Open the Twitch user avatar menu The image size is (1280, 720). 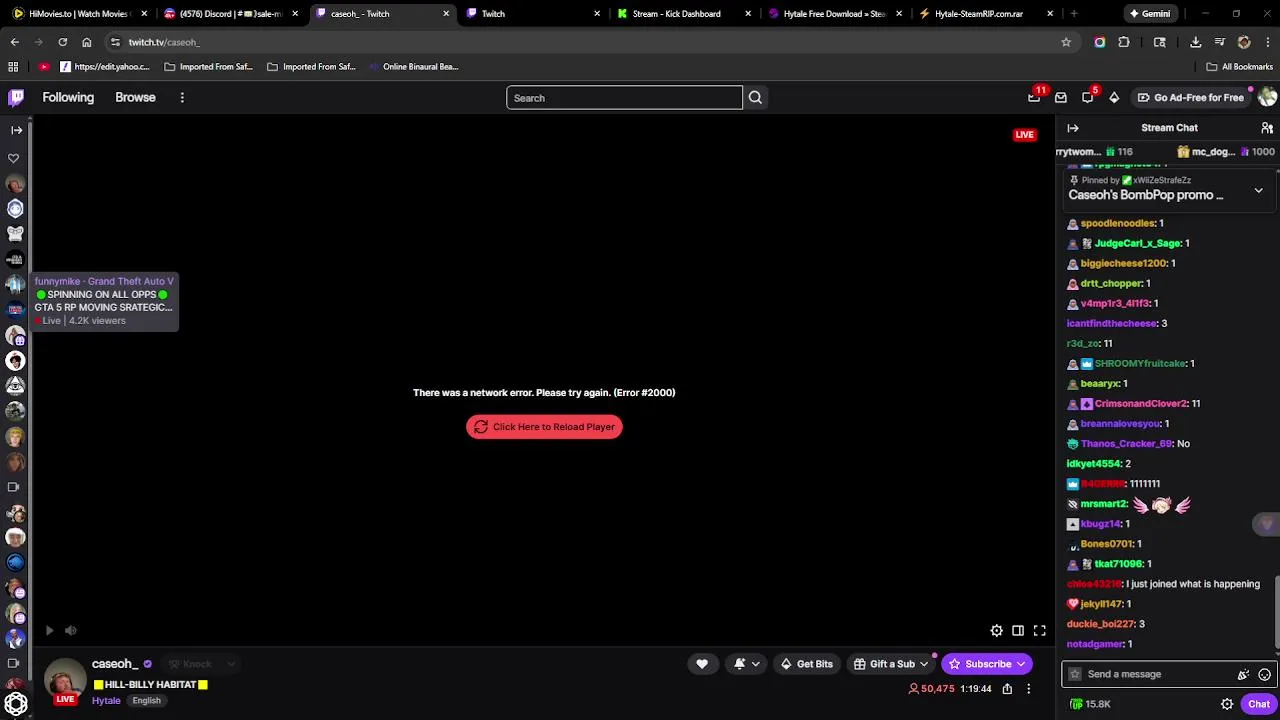coord(1267,97)
